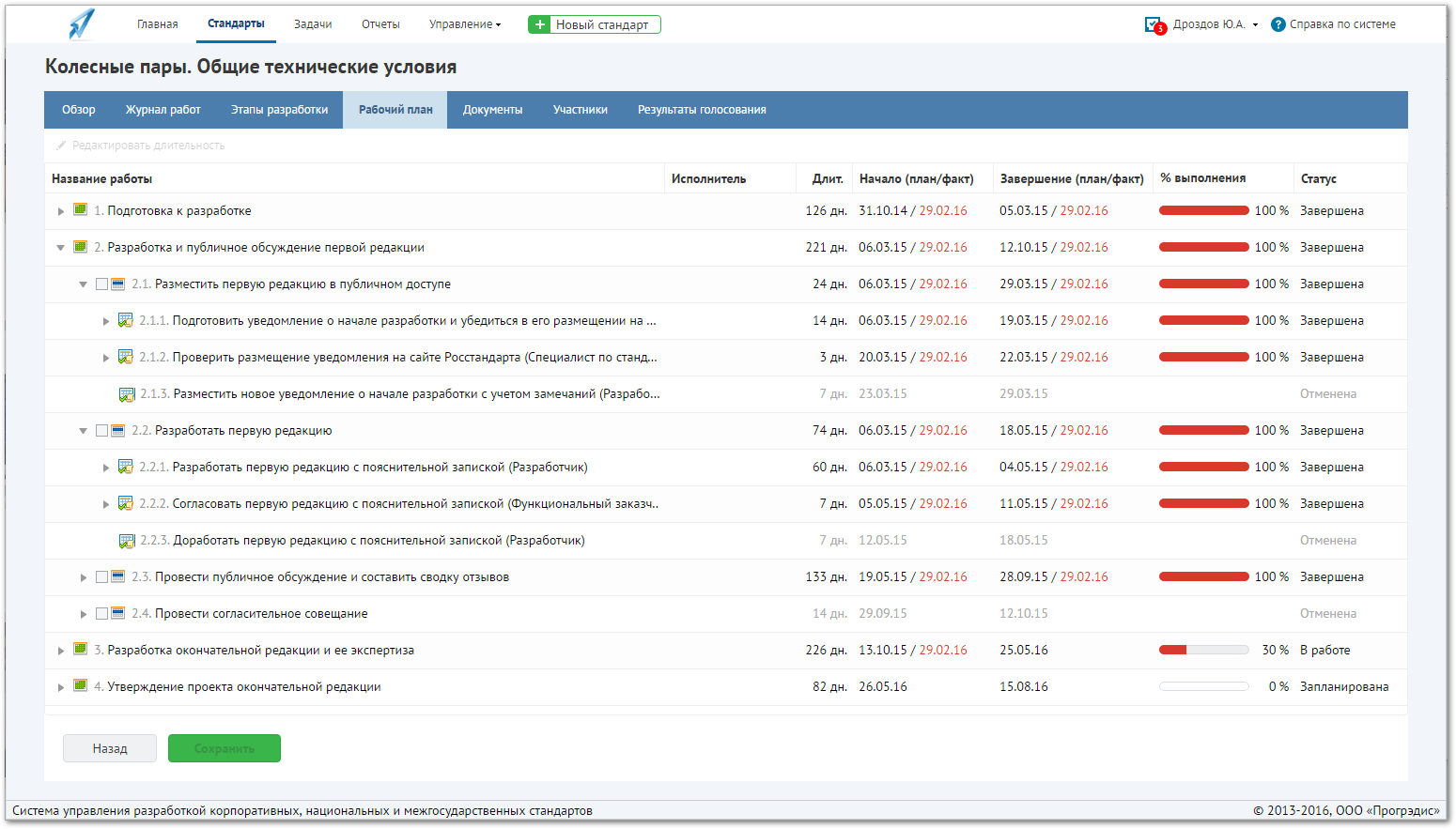The height and width of the screenshot is (829, 1456).
Task: Expand 2.2.2 Согласовать первую редакцию row
Action: [106, 504]
